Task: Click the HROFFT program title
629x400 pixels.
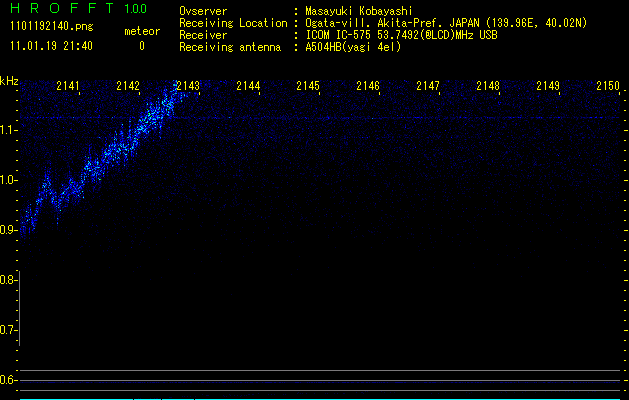Action: [x=62, y=8]
